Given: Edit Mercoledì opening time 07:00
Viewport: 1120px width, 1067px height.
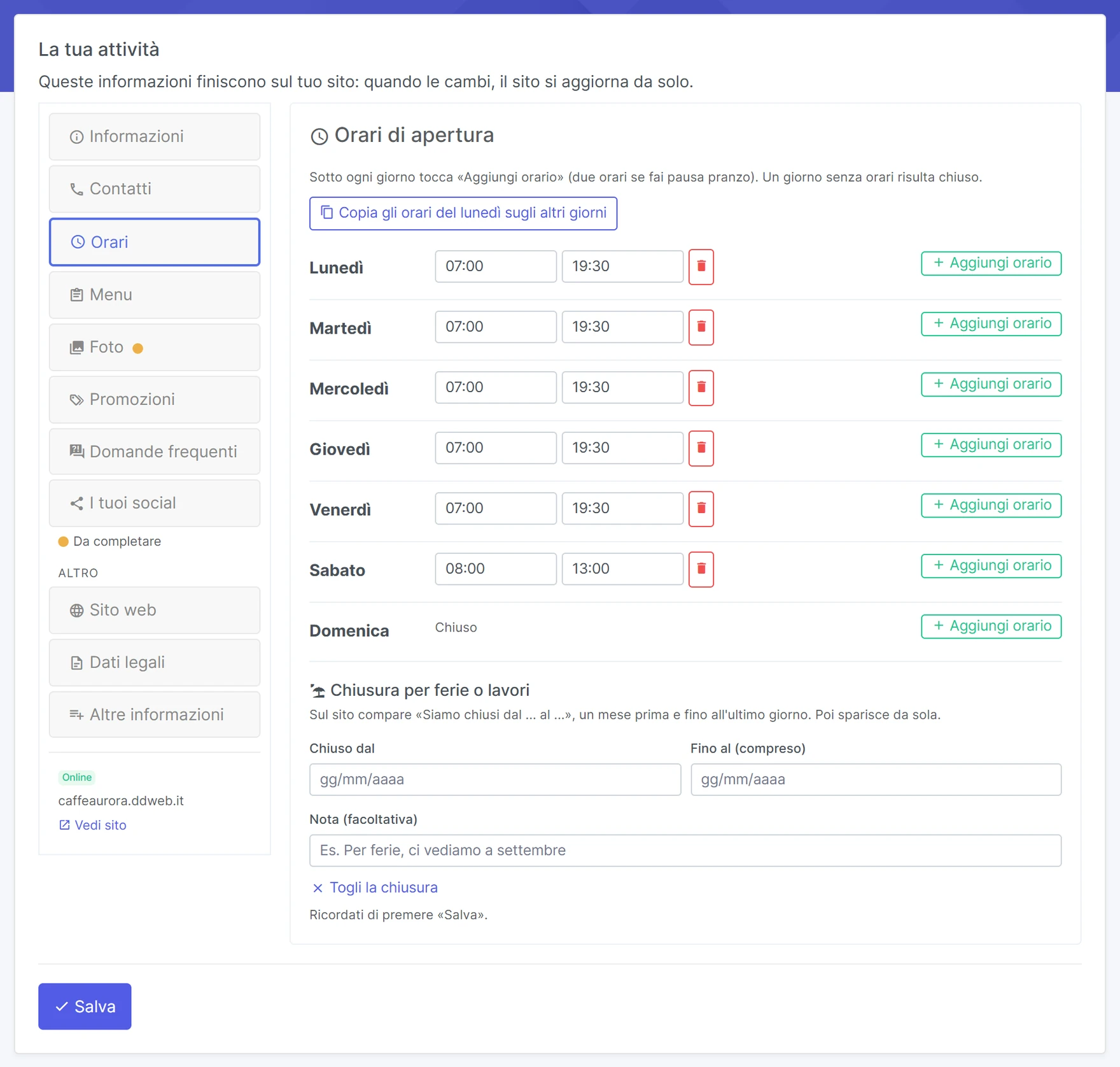Looking at the screenshot, I should coord(496,387).
